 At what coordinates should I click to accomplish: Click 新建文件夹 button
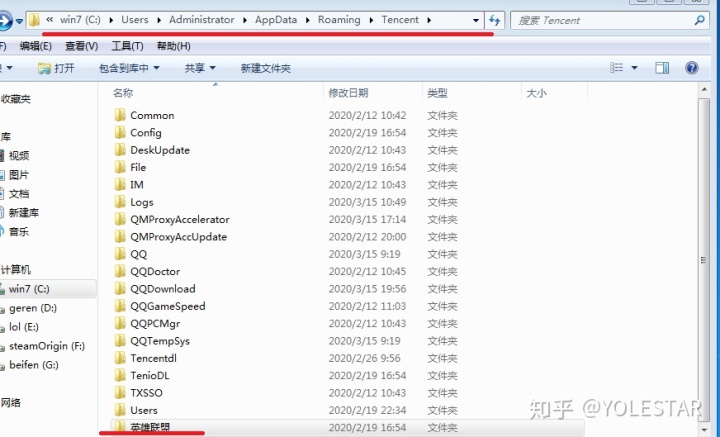265,68
